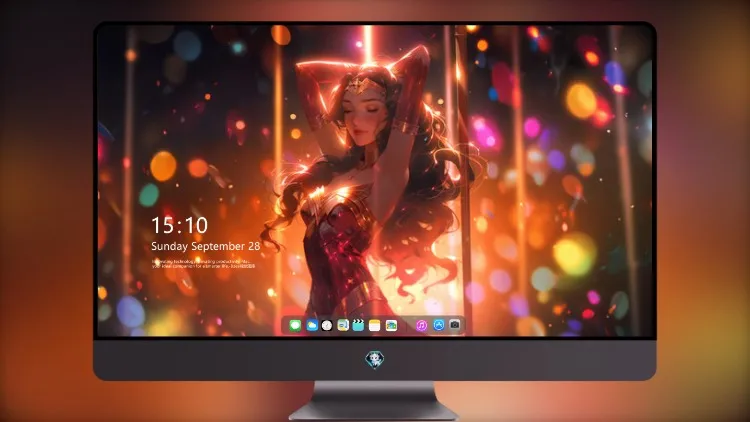This screenshot has height=422, width=750.
Task: Click the 15:10 clock widget
Action: tap(180, 225)
